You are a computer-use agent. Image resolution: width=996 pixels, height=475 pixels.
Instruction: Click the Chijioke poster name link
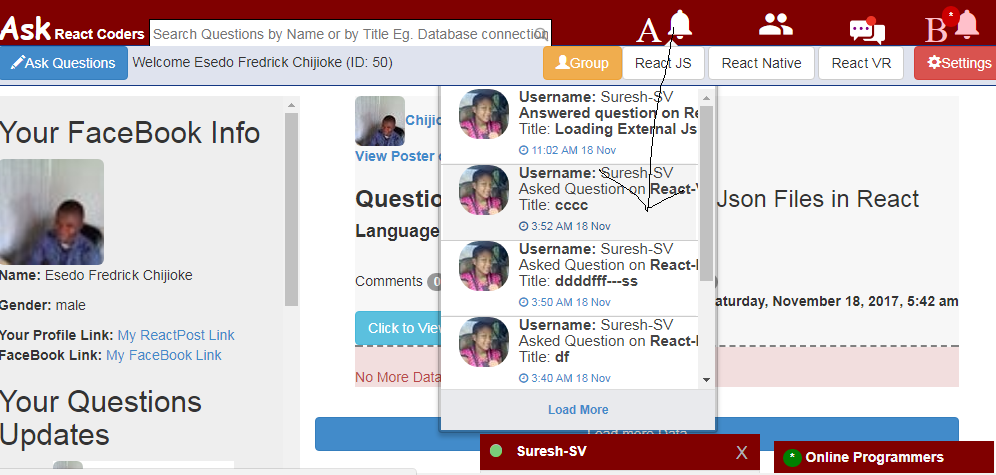tap(422, 120)
